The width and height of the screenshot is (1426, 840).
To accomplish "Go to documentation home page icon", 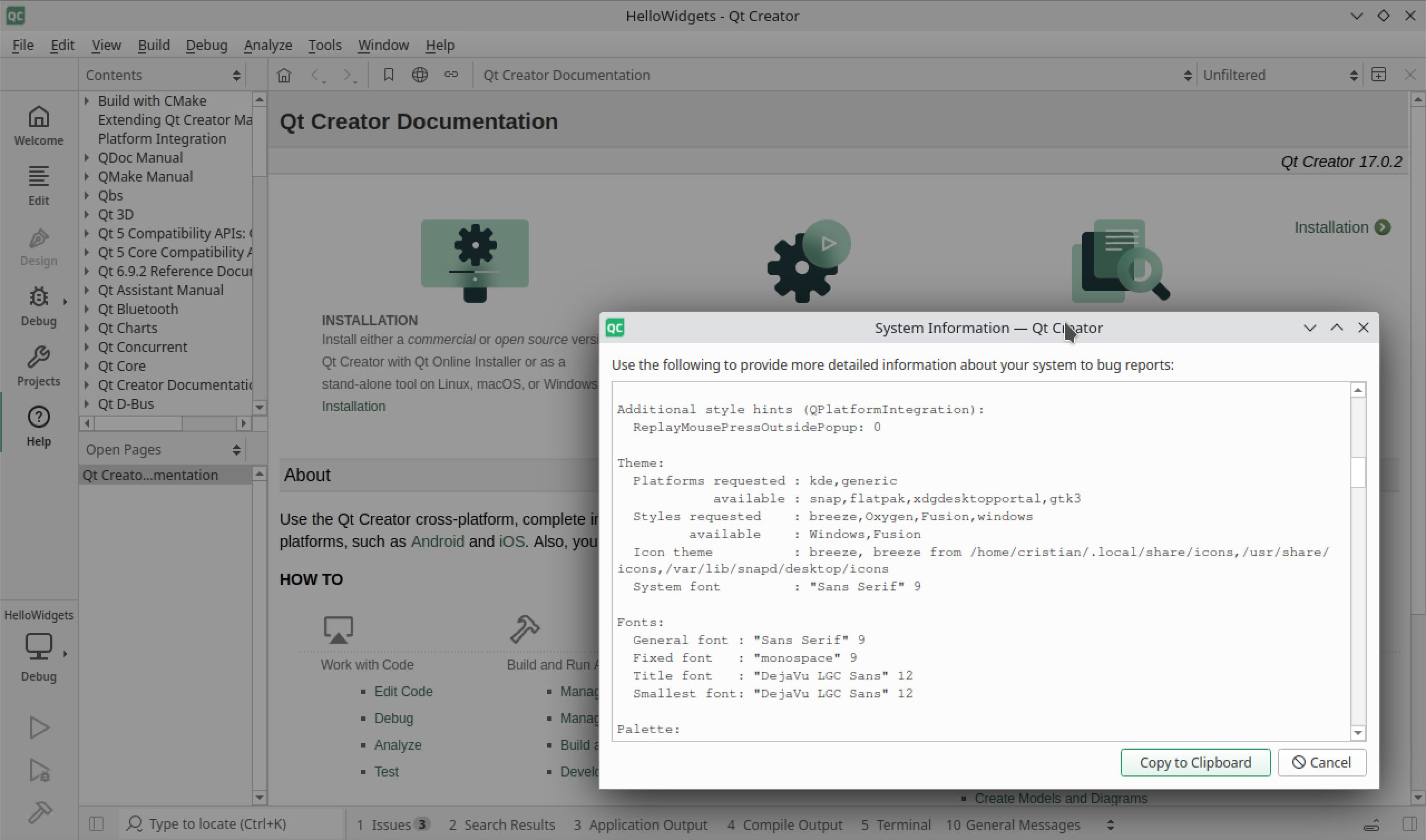I will tap(284, 74).
